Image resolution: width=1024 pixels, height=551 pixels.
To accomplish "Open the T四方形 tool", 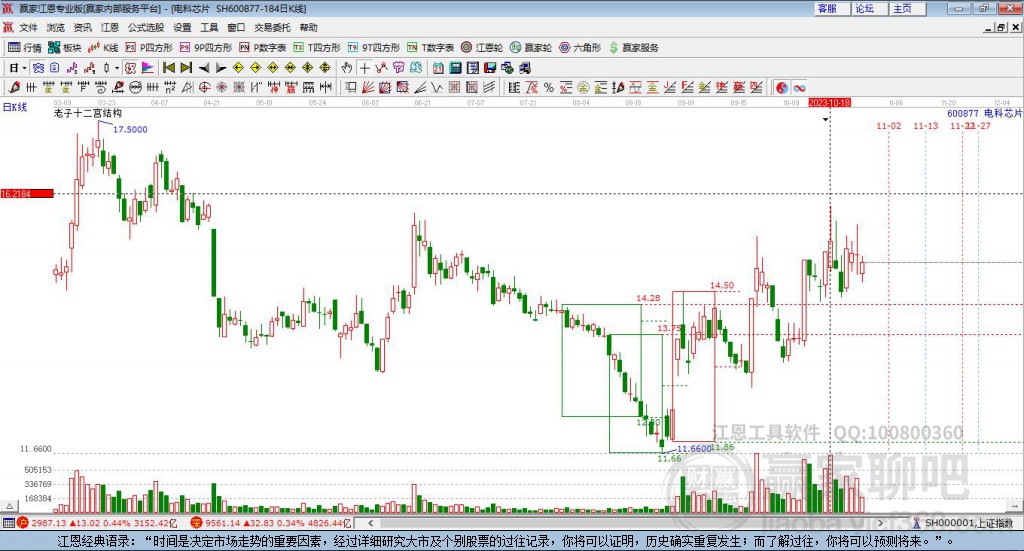I will coord(317,48).
